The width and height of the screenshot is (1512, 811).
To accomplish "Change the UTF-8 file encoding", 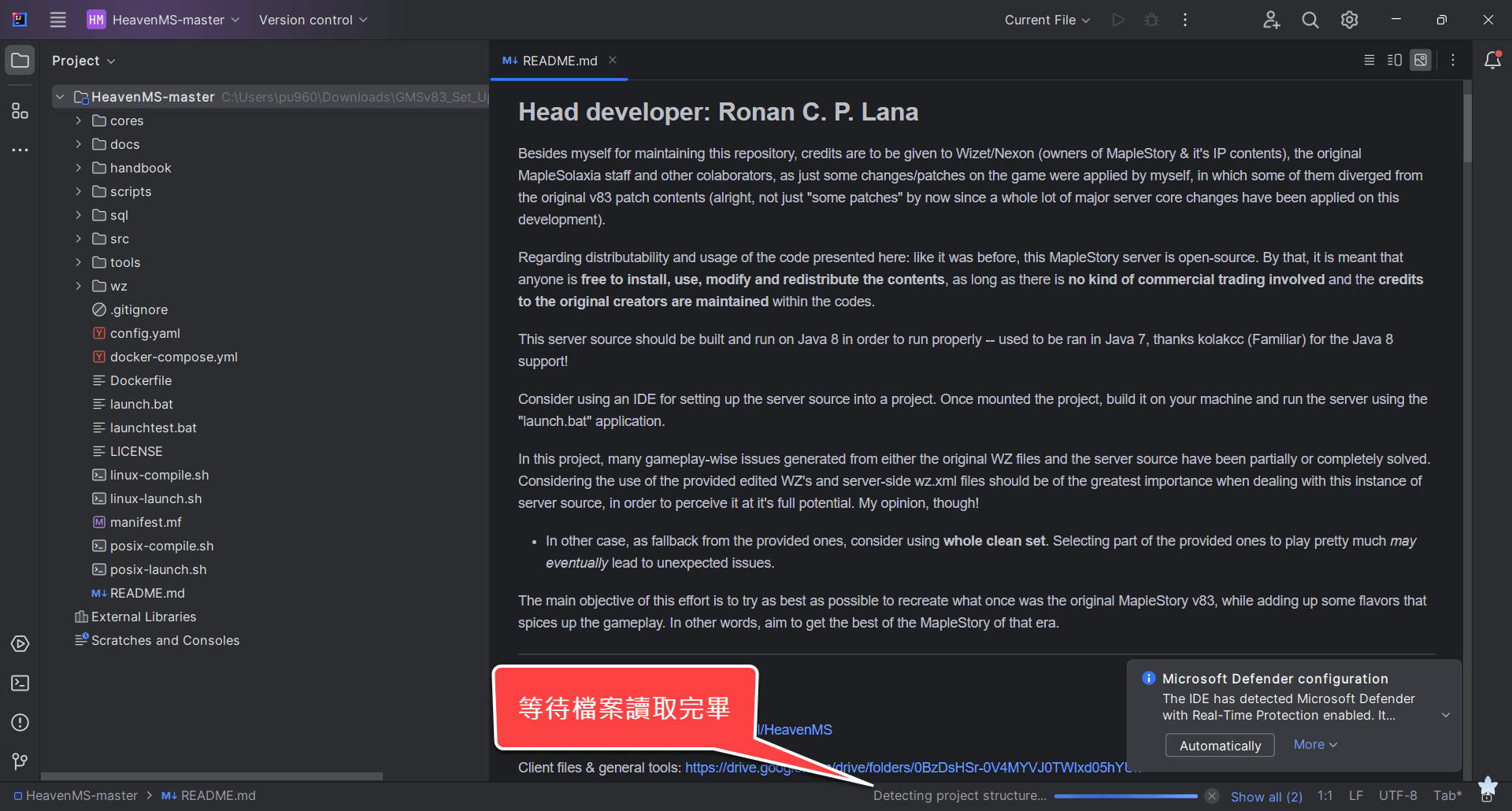I will click(1398, 796).
